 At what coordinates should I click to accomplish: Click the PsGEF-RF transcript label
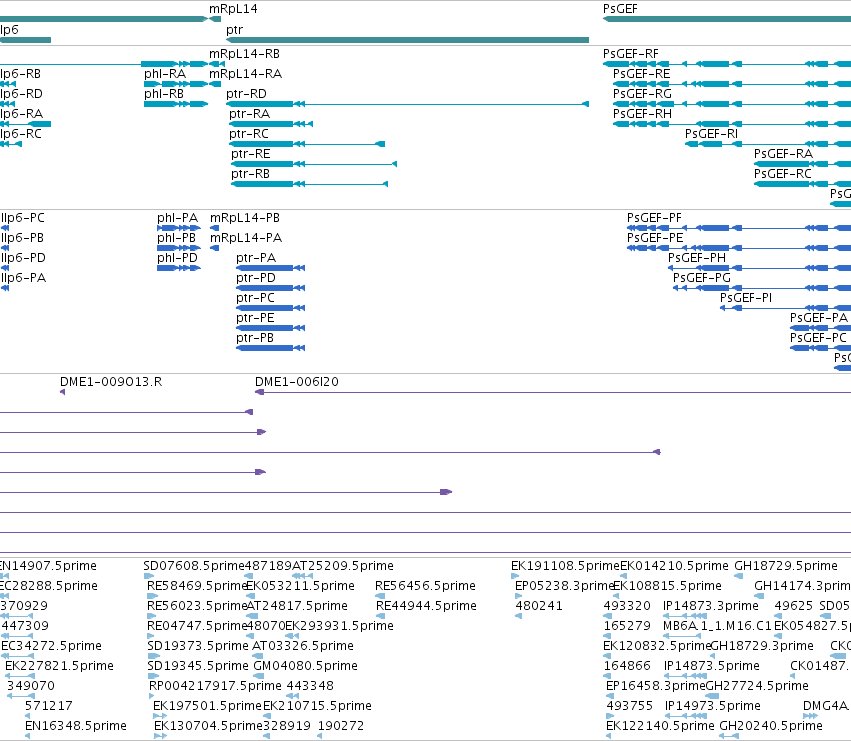pyautogui.click(x=631, y=54)
